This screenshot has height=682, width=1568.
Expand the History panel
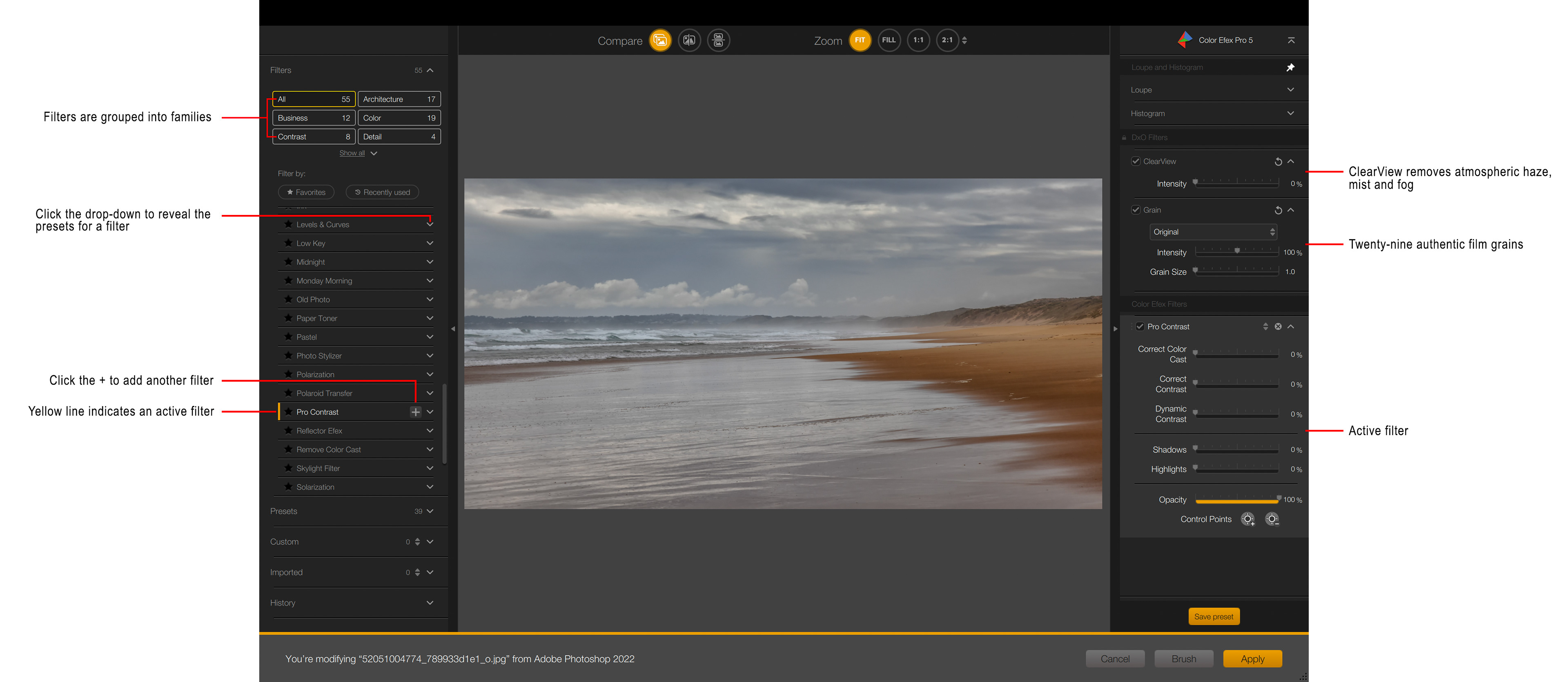coord(430,603)
